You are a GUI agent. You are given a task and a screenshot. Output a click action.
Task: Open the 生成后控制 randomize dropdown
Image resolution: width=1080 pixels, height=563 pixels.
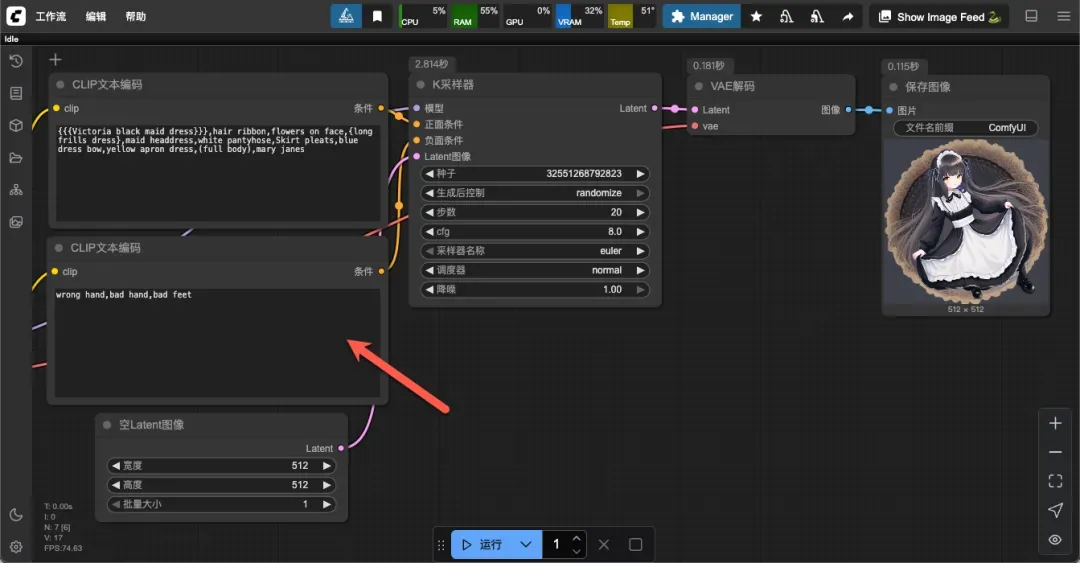[x=535, y=193]
